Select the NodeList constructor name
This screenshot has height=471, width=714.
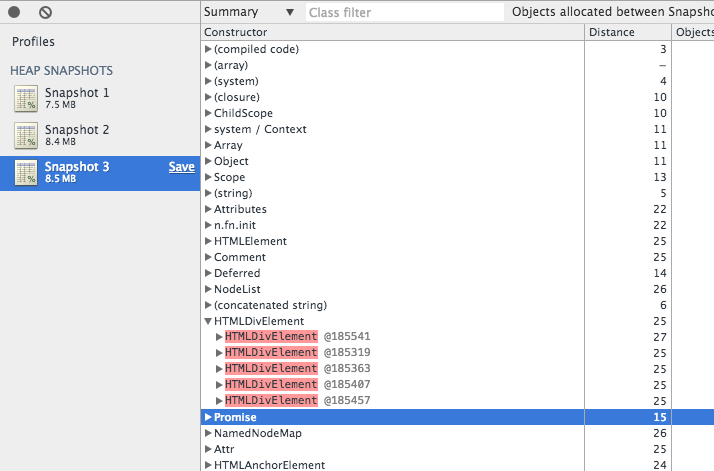click(x=237, y=289)
